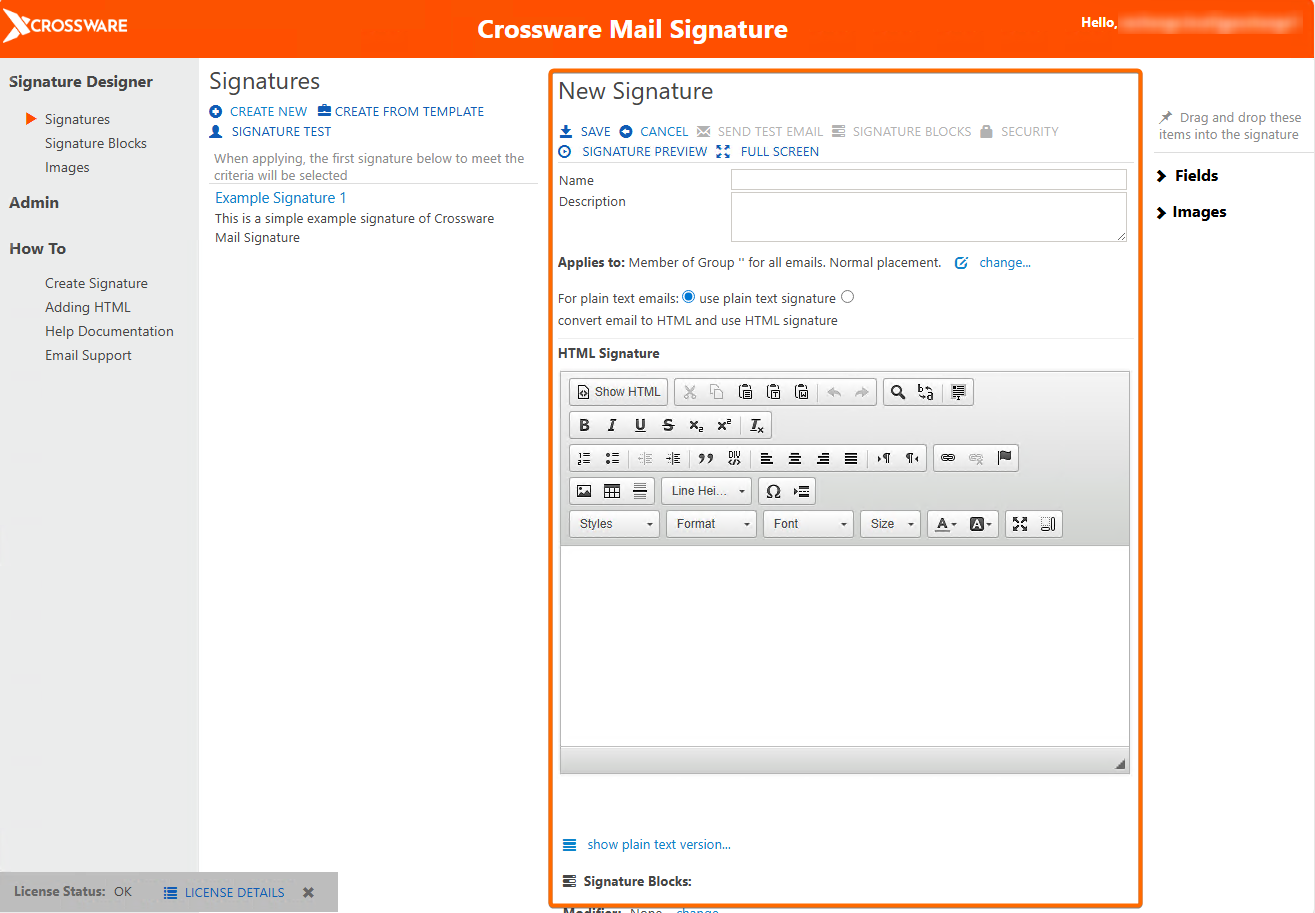Click the Name input field
This screenshot has width=1315, height=913.
(x=928, y=180)
